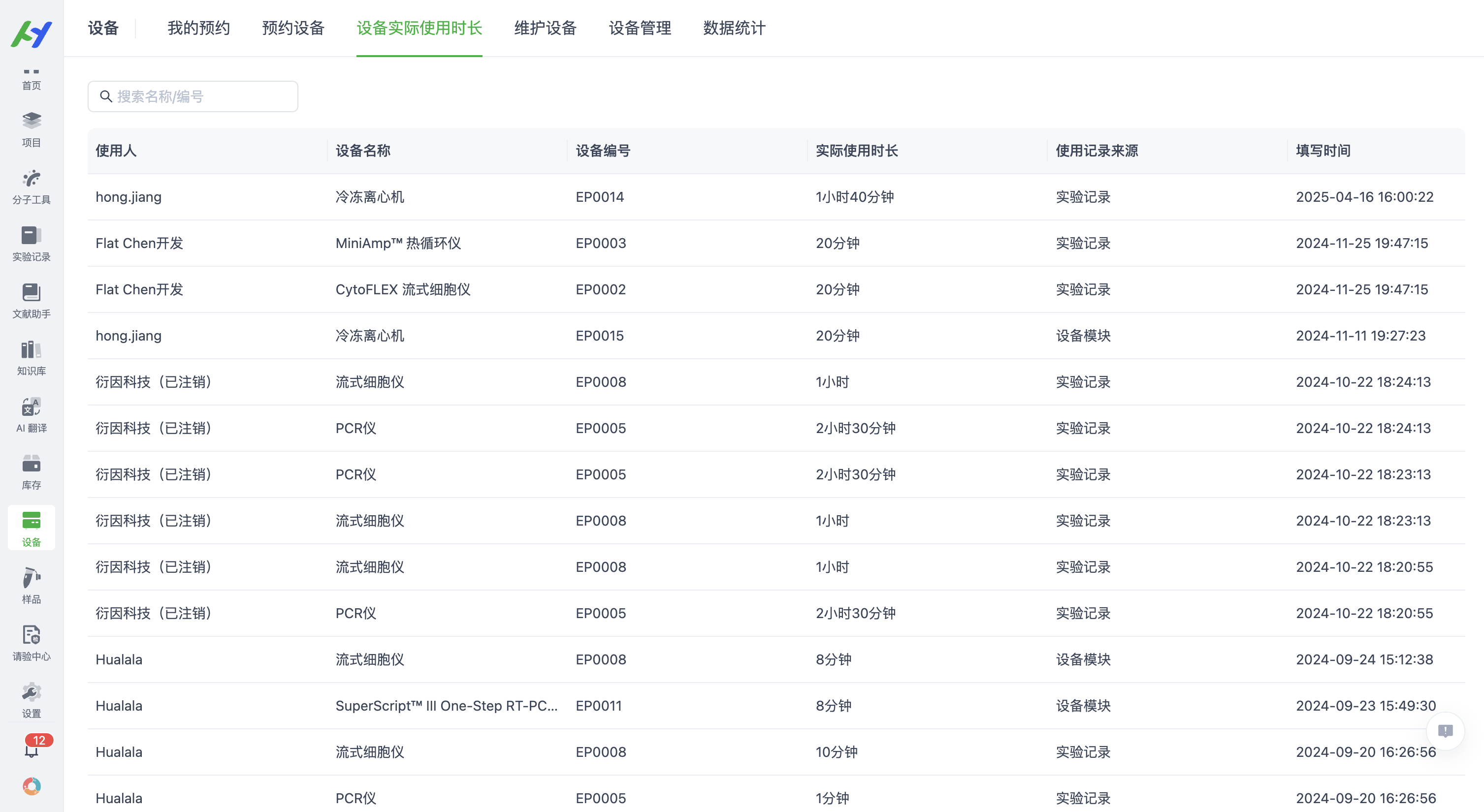Launch AI 翻译 from the sidebar
The height and width of the screenshot is (812, 1484).
pos(32,413)
